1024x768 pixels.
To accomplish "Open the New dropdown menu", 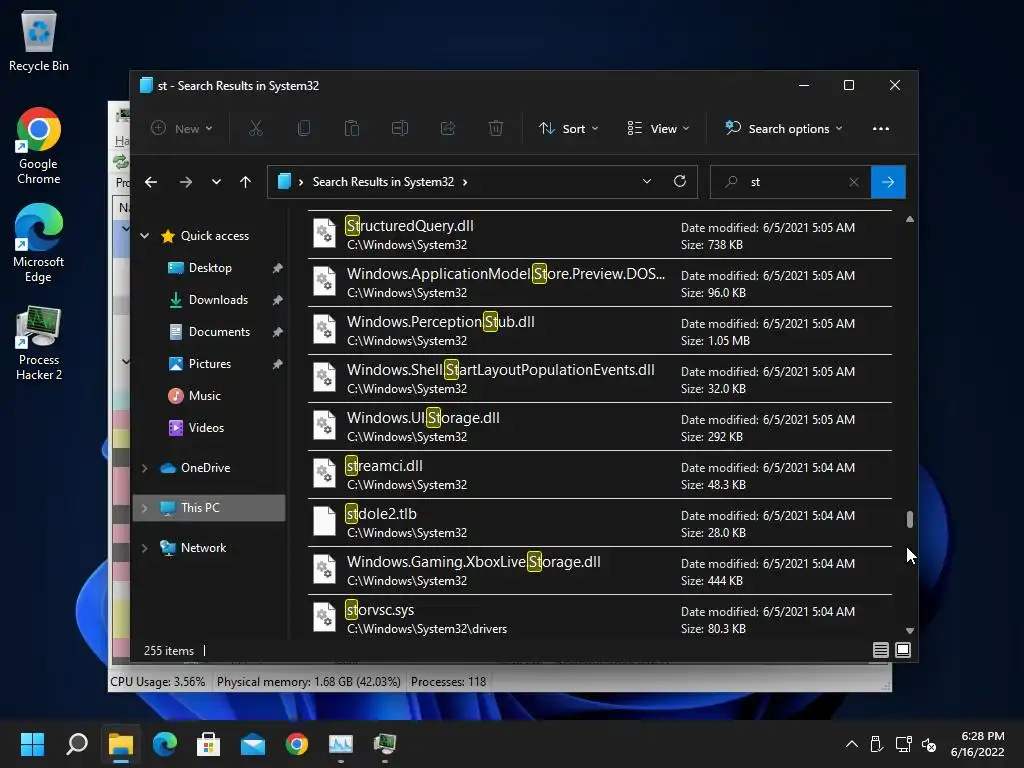I will pos(182,129).
